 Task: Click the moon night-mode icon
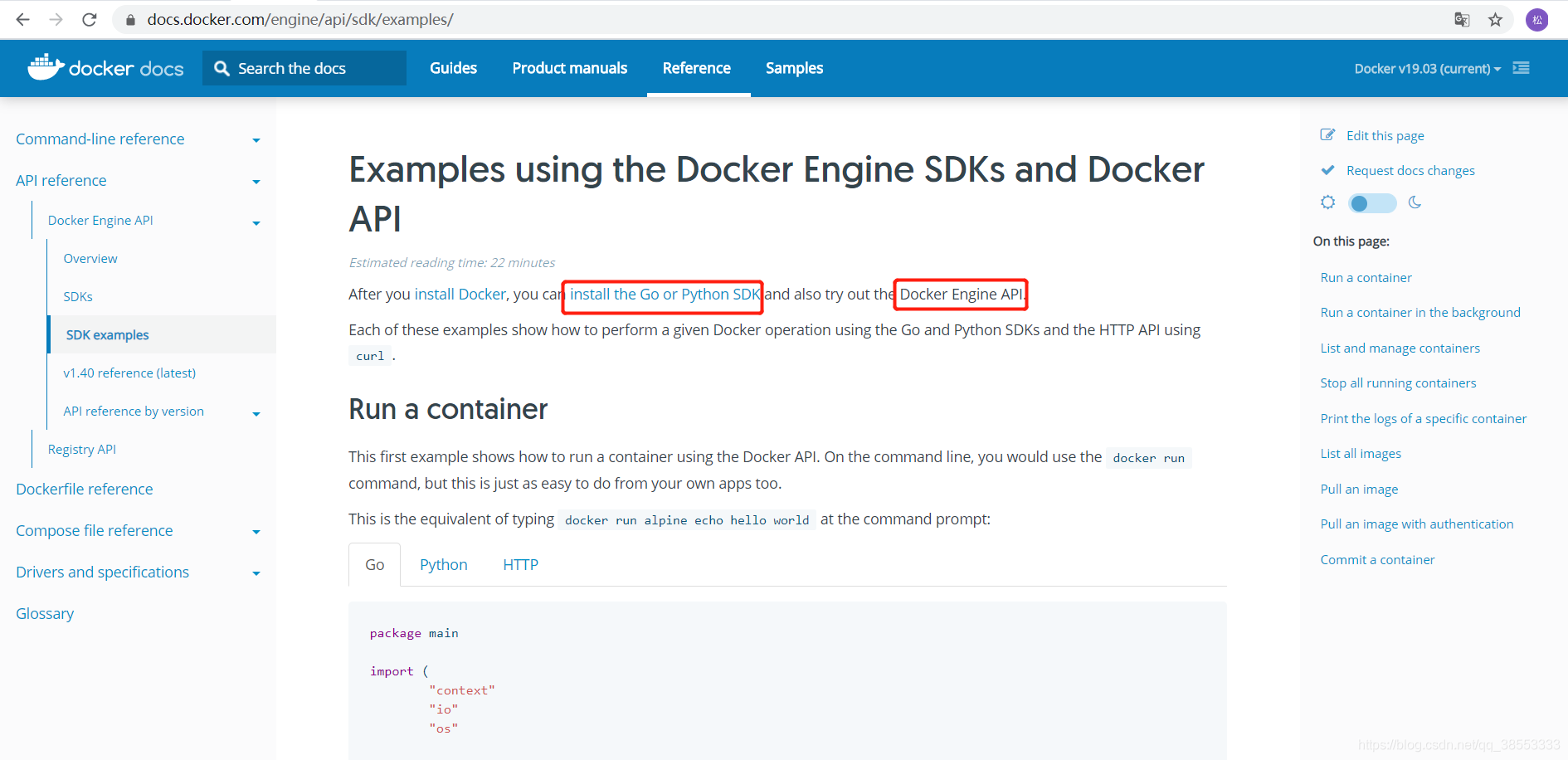pos(1415,202)
